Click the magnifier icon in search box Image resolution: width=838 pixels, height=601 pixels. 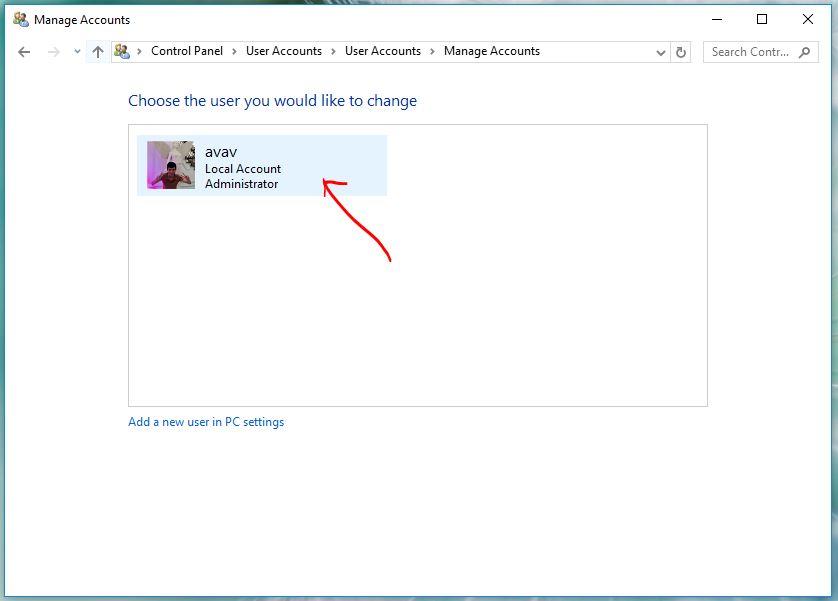(805, 52)
